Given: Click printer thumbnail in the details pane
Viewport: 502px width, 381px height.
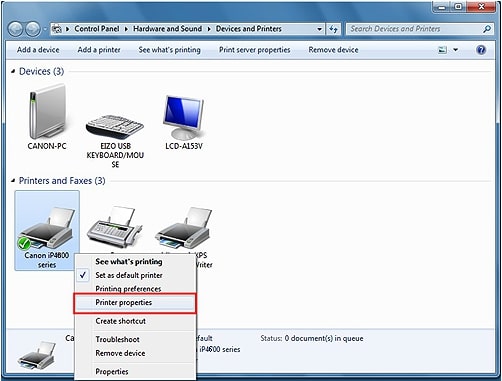Looking at the screenshot, I should tap(37, 356).
